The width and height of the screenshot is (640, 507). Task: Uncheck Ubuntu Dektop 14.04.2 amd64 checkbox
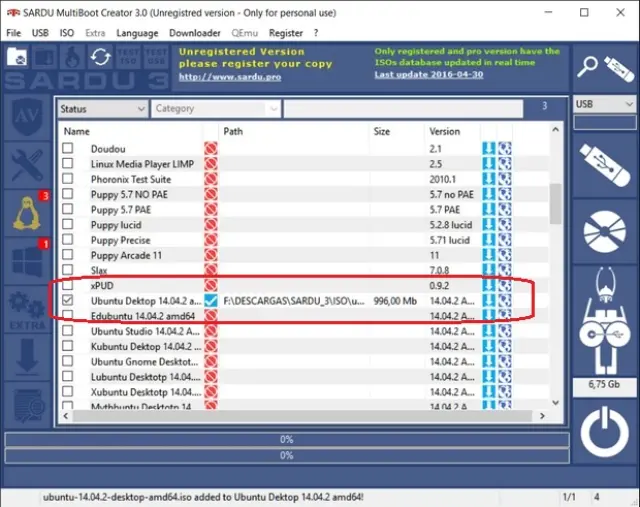68,300
